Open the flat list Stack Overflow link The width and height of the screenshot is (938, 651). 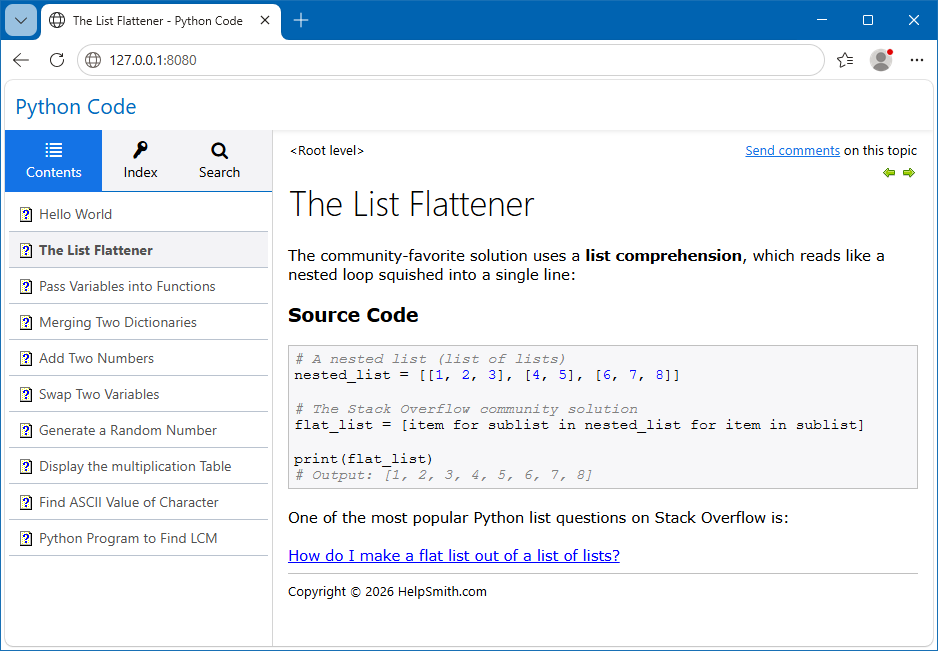[453, 556]
